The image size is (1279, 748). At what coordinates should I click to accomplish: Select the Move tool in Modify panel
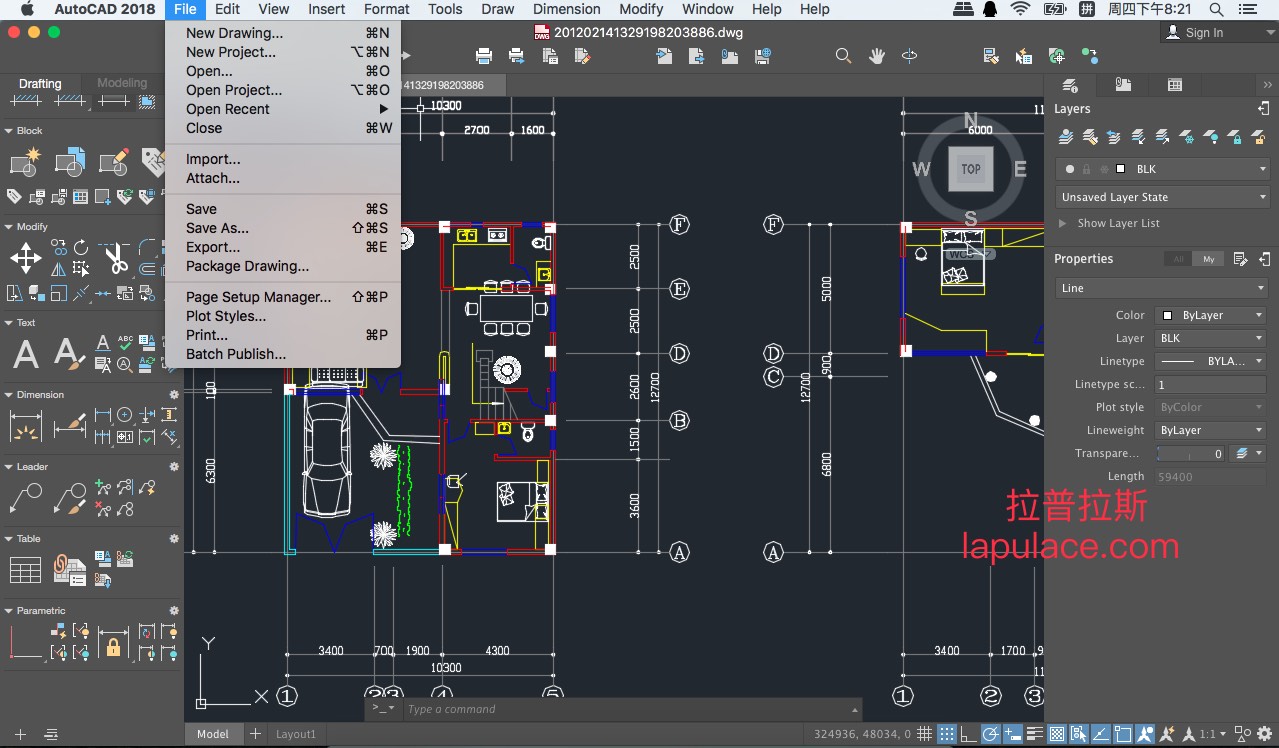click(25, 258)
